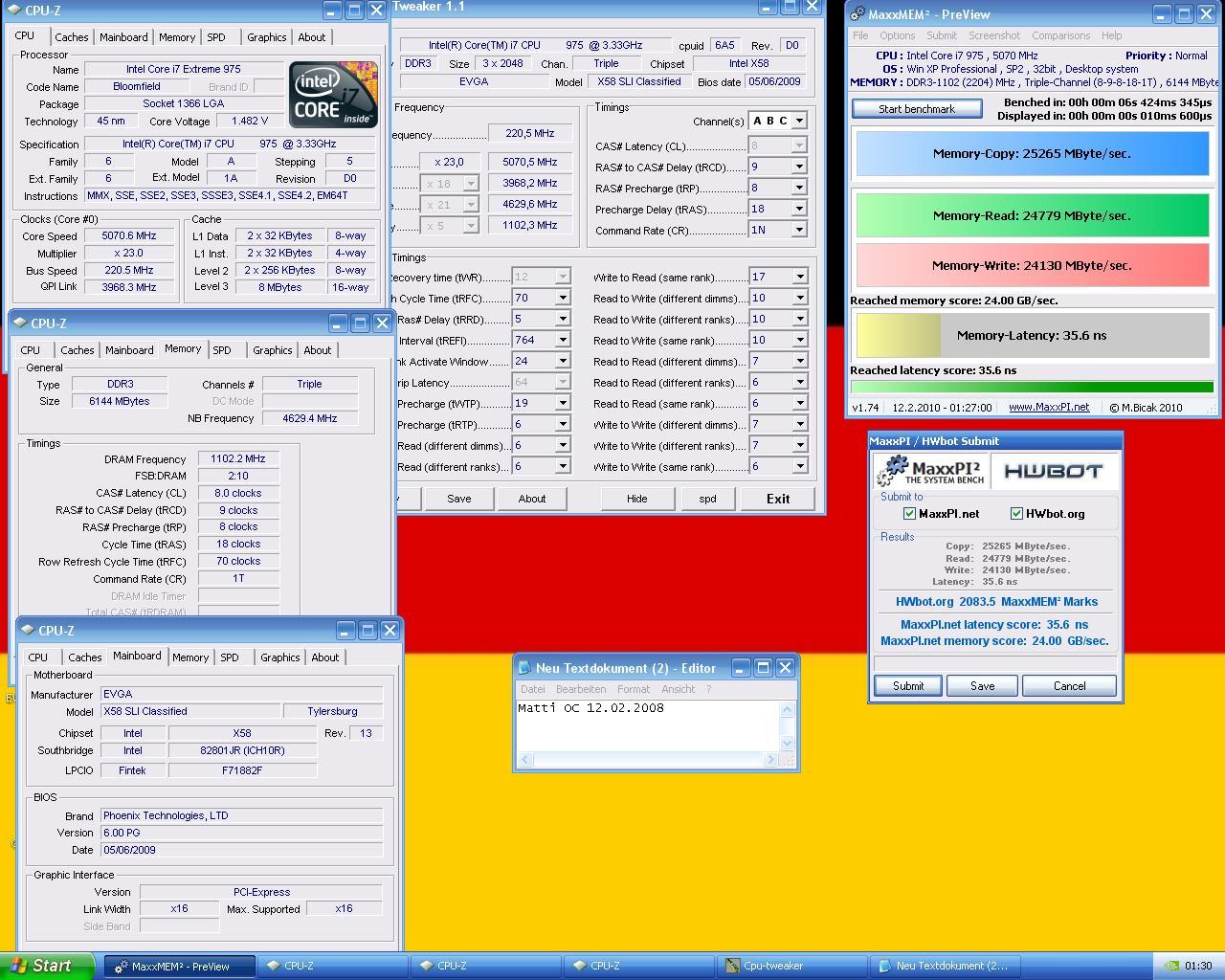Click the About button in Cpu-tweaker

point(532,499)
